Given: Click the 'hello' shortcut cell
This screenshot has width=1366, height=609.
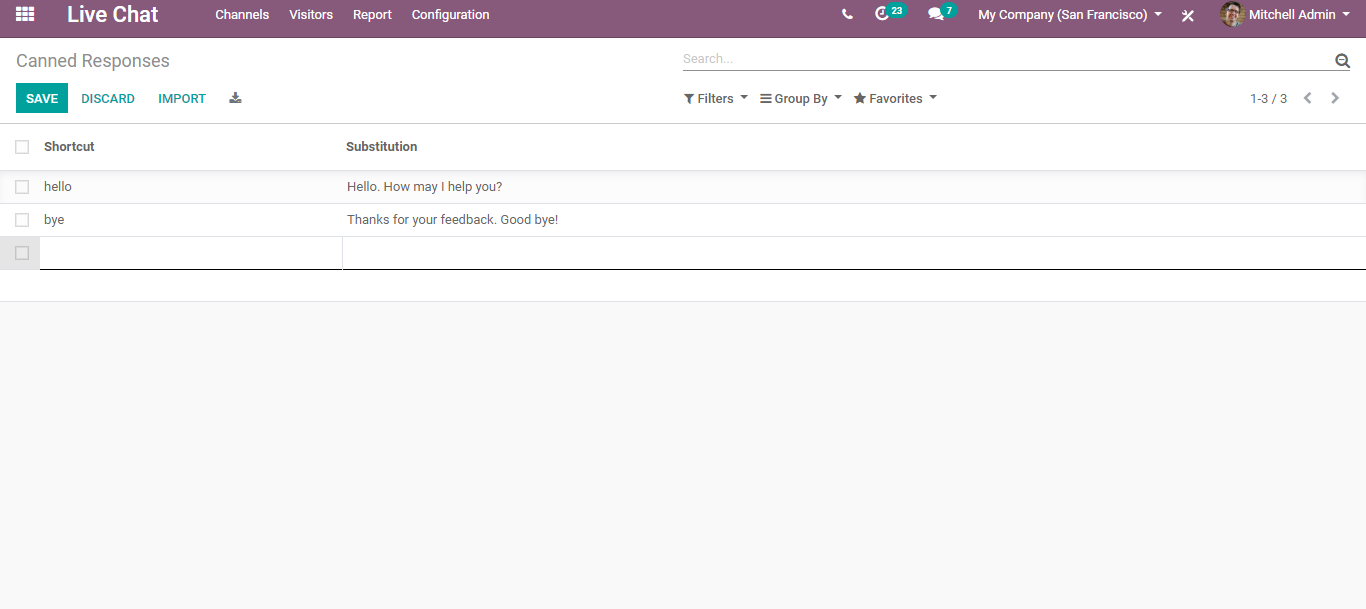Looking at the screenshot, I should tap(58, 187).
